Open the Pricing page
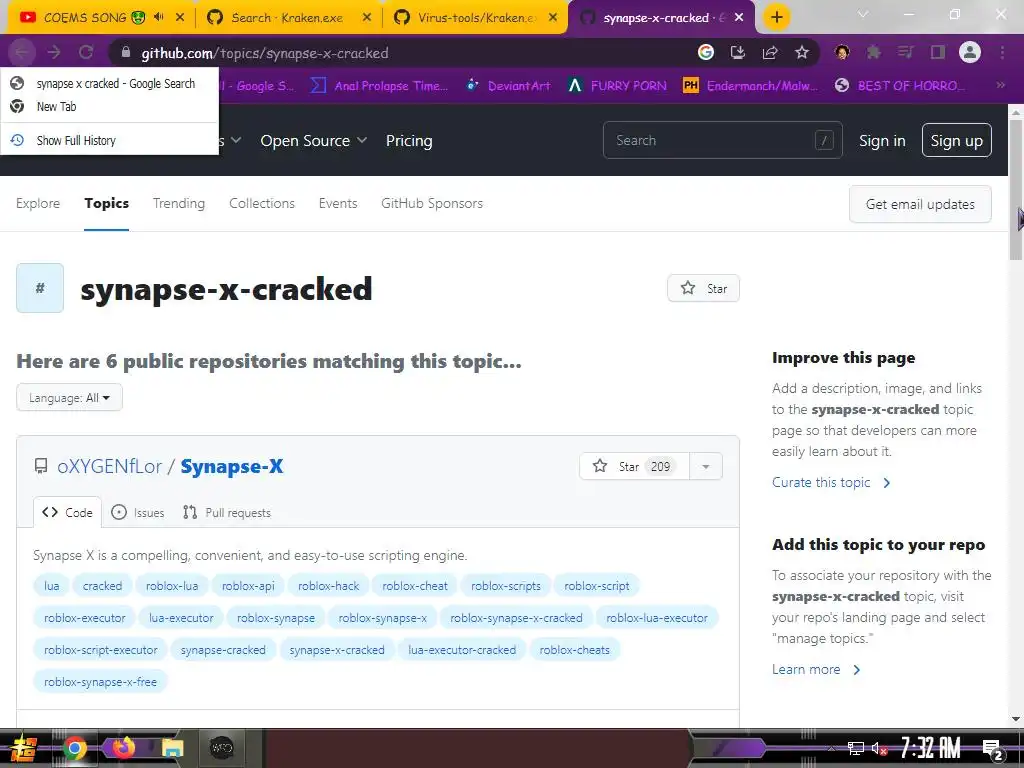Image resolution: width=1024 pixels, height=768 pixels. pos(409,140)
